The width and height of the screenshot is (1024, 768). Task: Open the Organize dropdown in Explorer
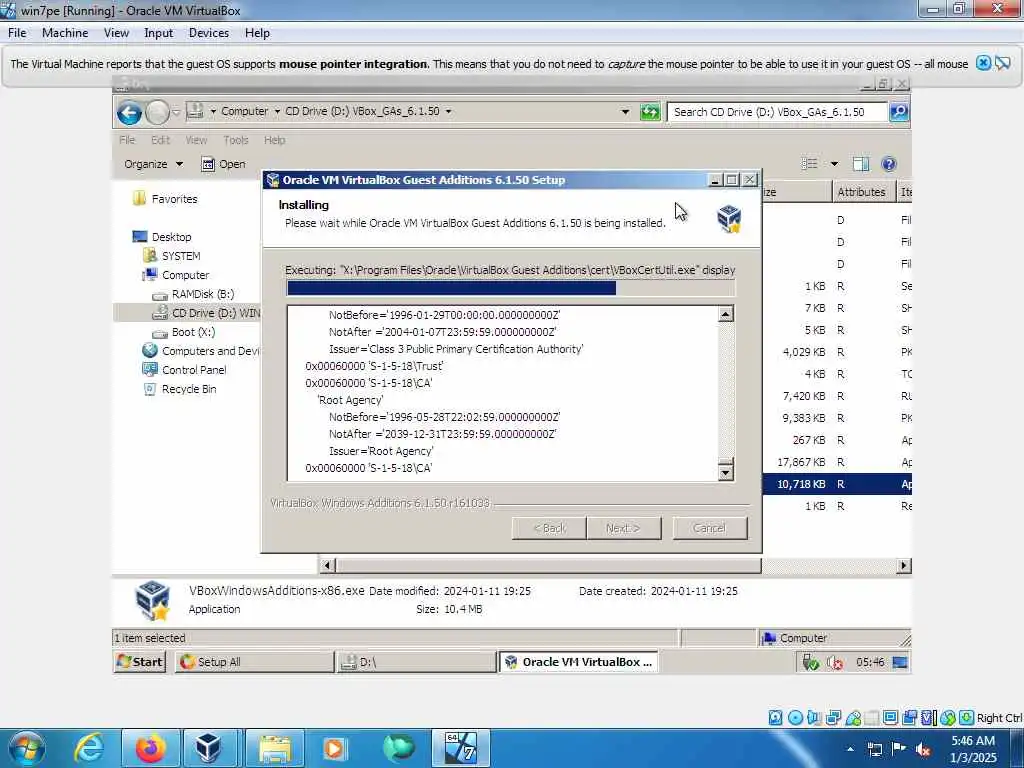click(153, 164)
